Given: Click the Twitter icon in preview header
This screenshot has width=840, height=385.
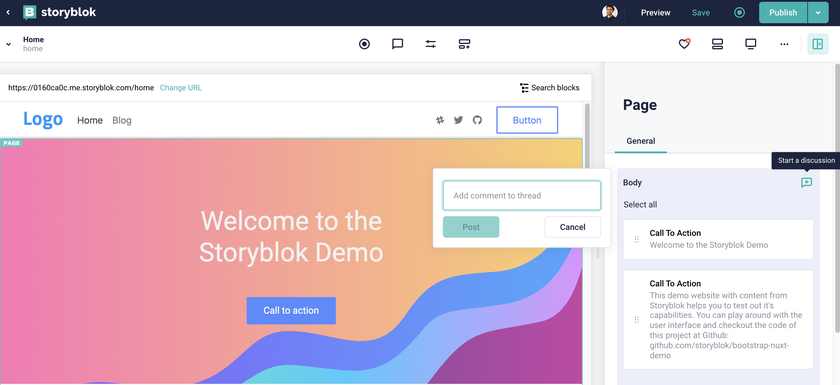Looking at the screenshot, I should click(x=458, y=120).
